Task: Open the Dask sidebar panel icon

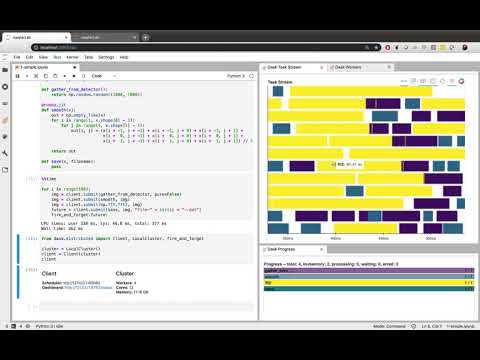Action: coord(5,120)
